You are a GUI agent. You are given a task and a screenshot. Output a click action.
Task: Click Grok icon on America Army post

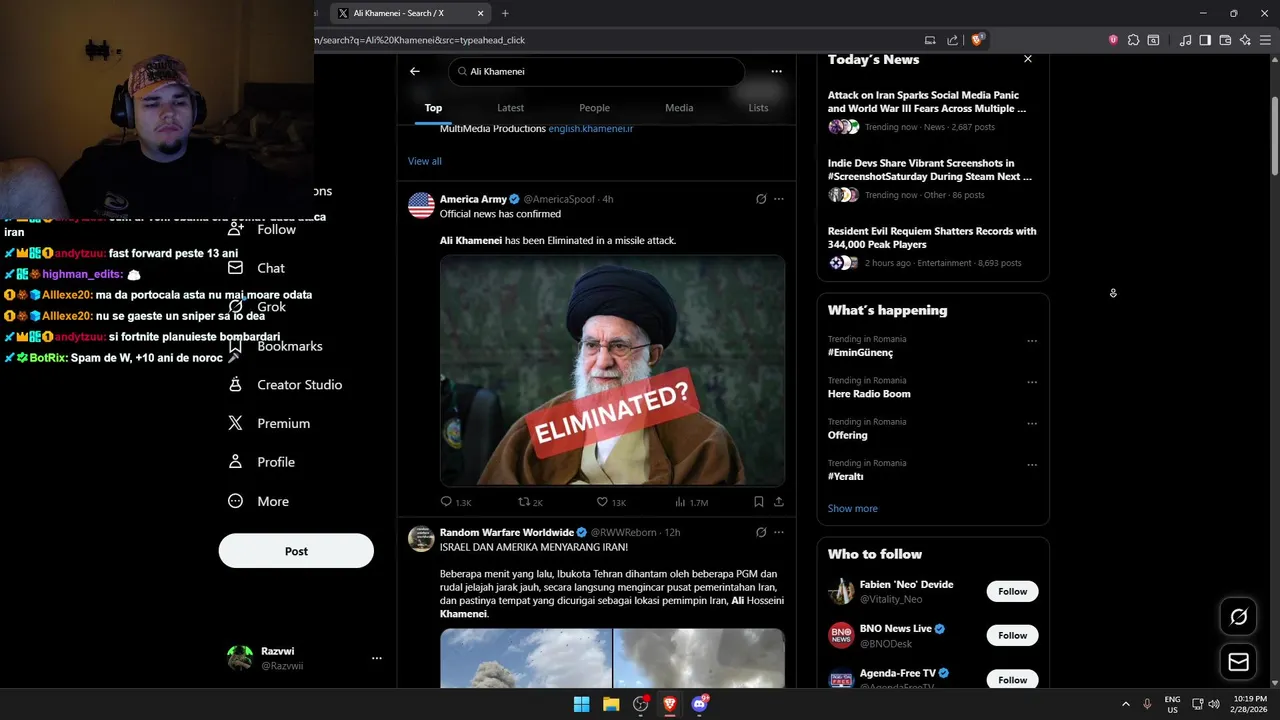761,199
